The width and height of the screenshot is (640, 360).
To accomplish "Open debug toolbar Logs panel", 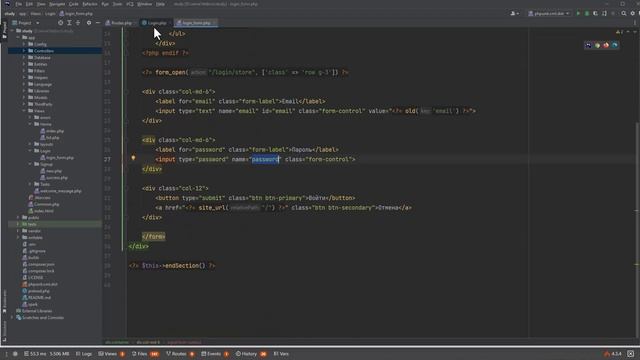I will [x=84, y=354].
